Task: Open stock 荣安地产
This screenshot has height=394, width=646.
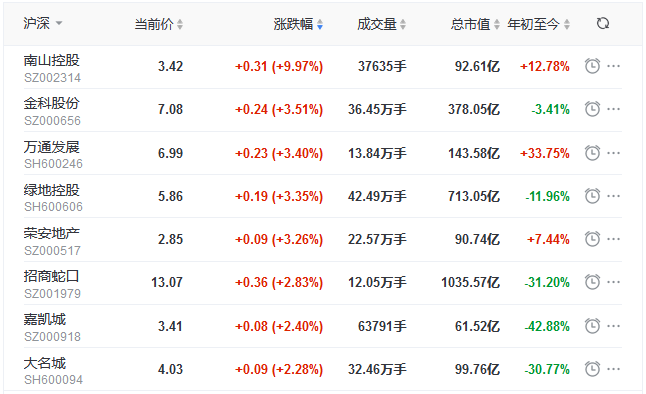Action: [x=51, y=233]
